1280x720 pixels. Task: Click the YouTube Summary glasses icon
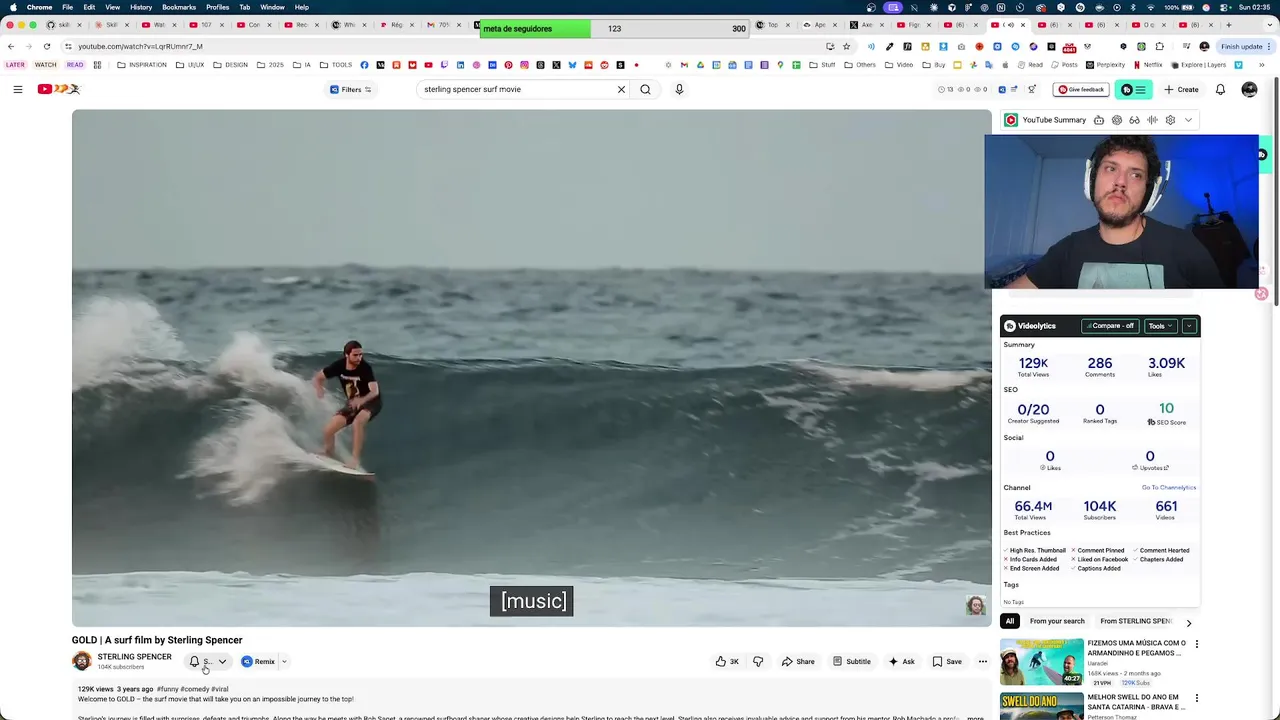pos(1134,120)
